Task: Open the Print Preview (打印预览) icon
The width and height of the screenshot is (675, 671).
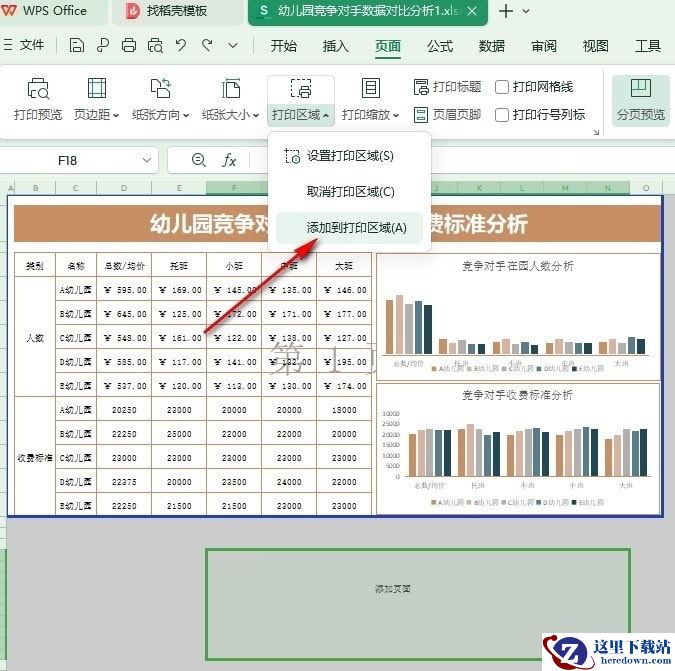Action: (38, 99)
